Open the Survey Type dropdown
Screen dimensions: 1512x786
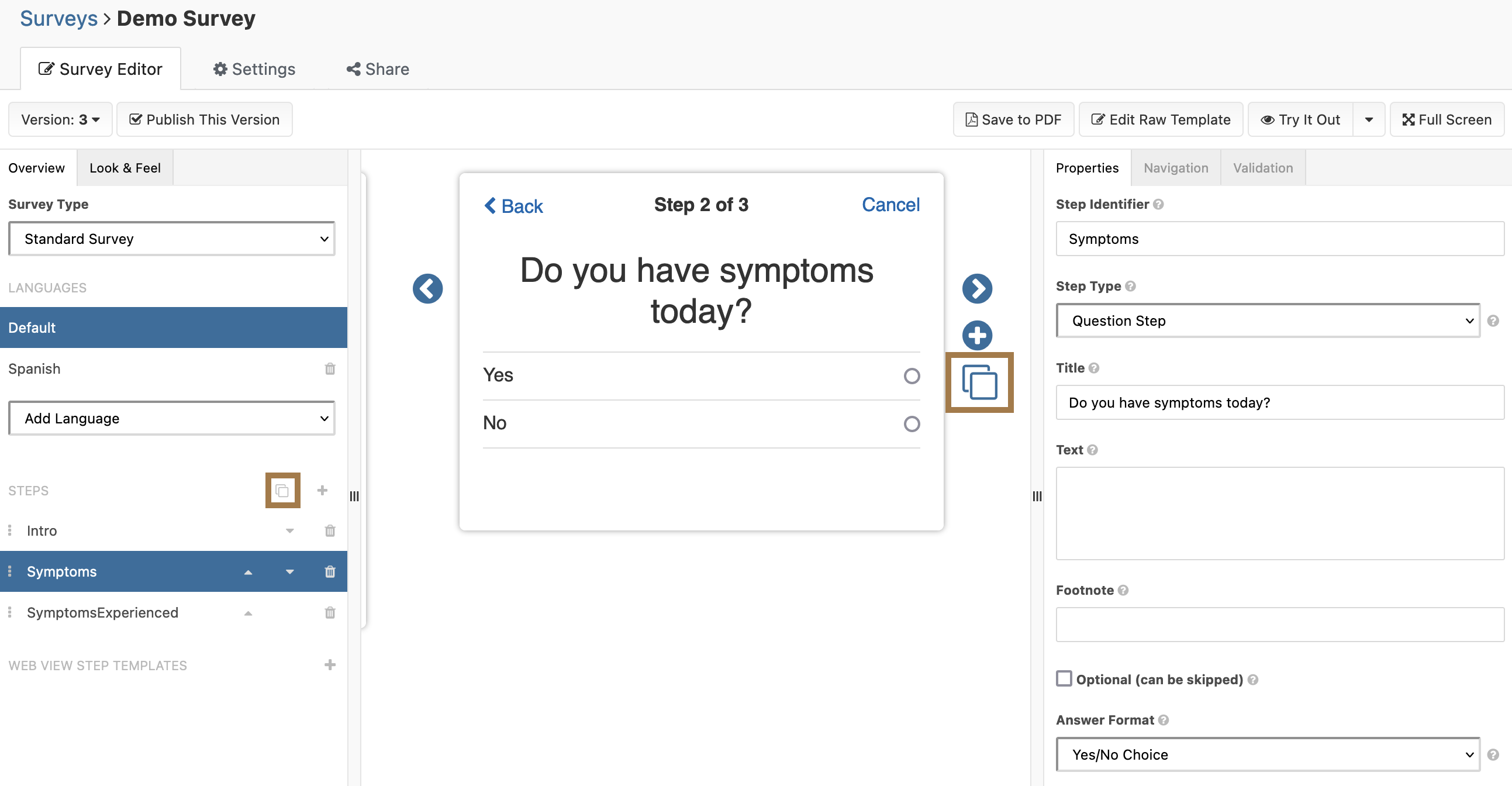(x=171, y=239)
